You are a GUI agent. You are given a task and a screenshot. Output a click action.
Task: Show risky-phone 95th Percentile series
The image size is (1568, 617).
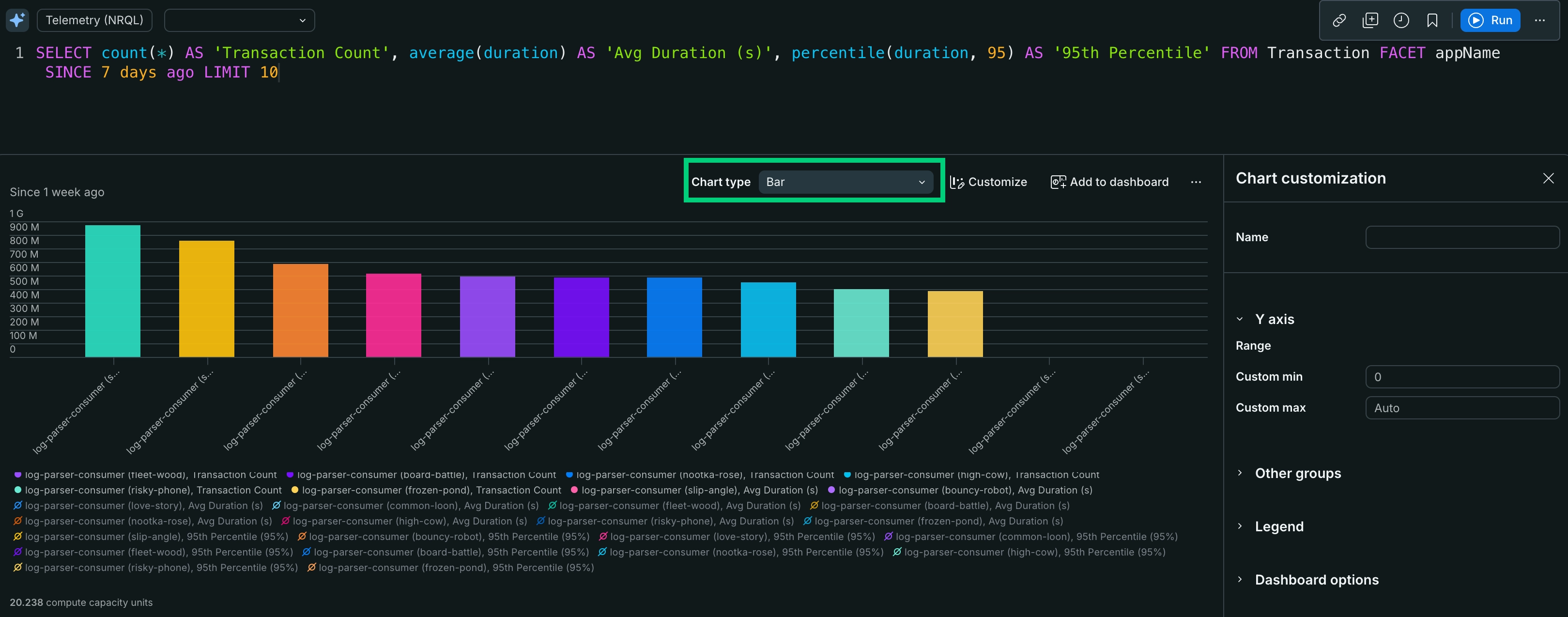pos(156,568)
